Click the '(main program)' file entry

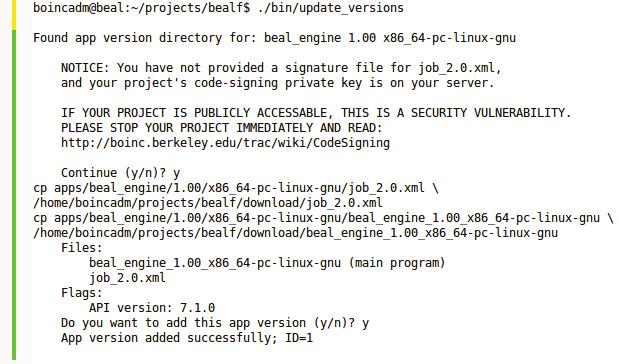(x=267, y=263)
